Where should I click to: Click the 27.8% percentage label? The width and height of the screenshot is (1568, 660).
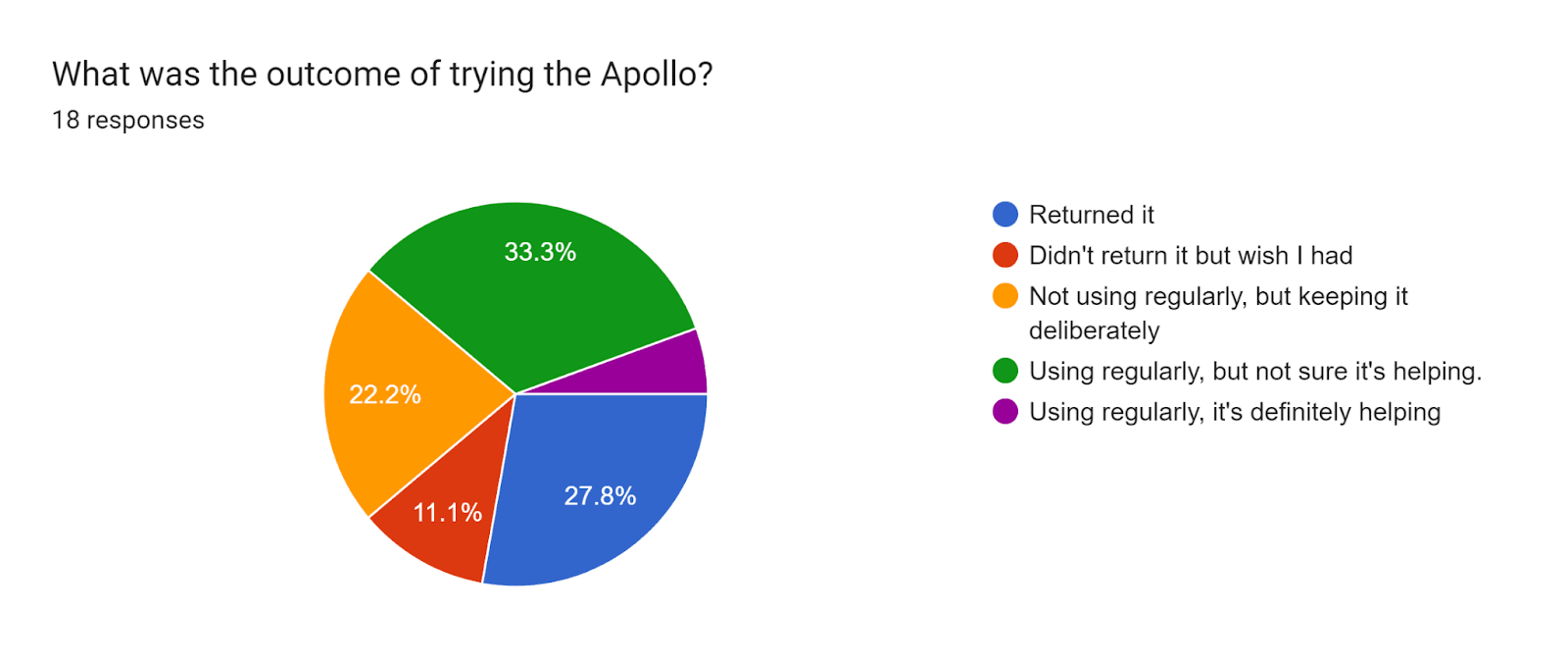click(600, 496)
